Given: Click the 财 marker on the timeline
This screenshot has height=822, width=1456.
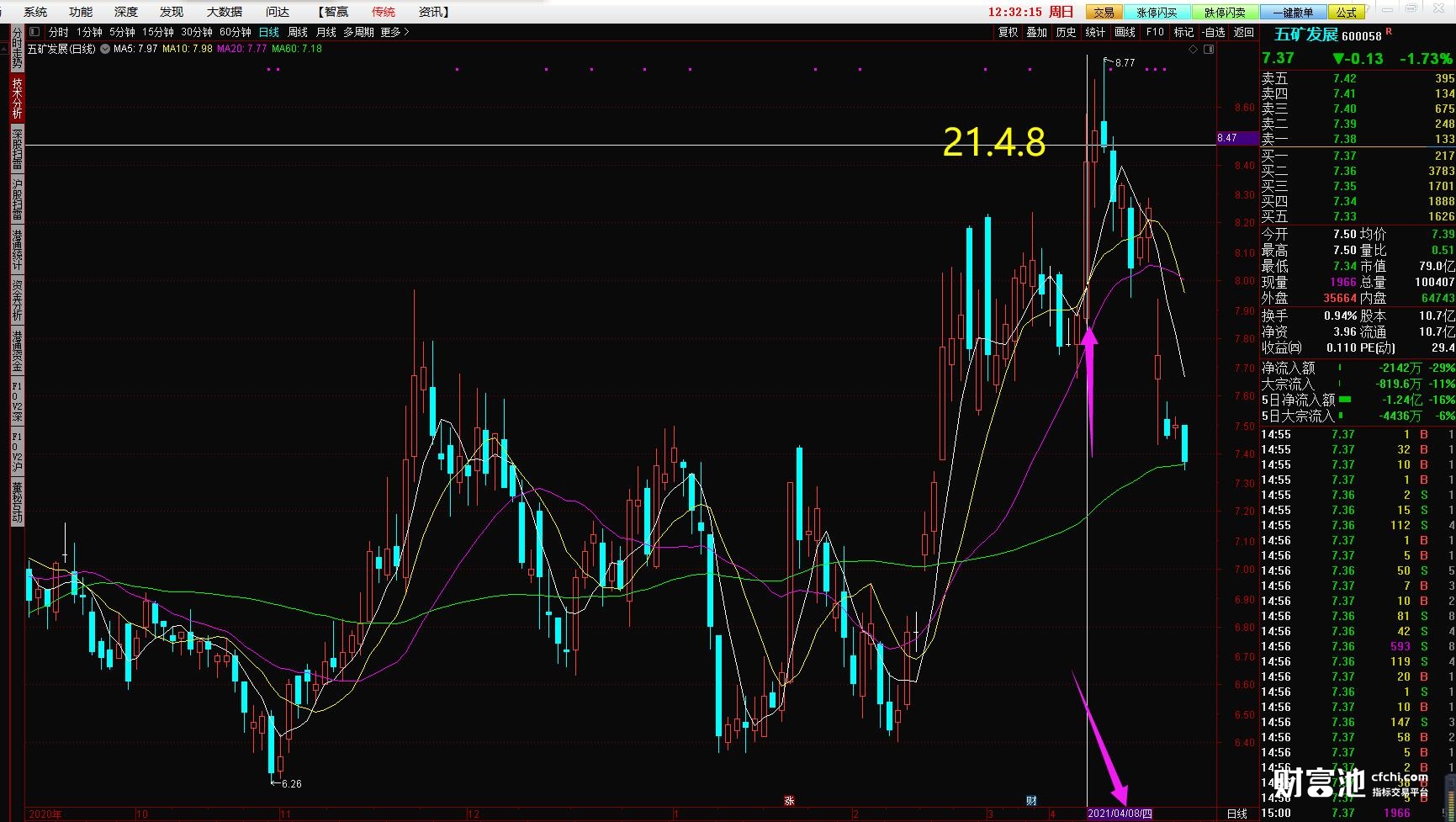Looking at the screenshot, I should tap(1031, 801).
